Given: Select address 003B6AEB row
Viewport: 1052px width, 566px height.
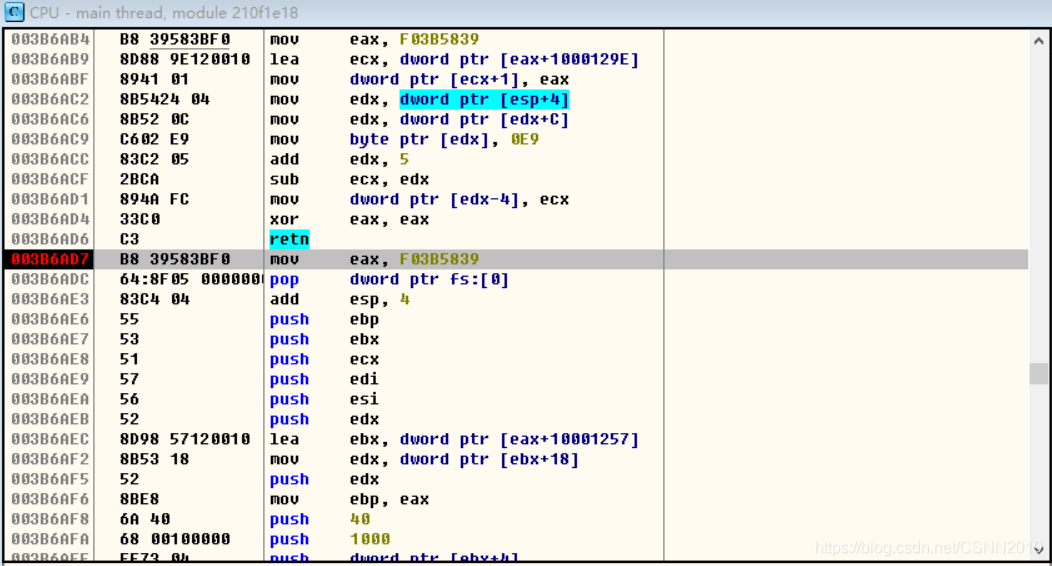Looking at the screenshot, I should coord(515,420).
